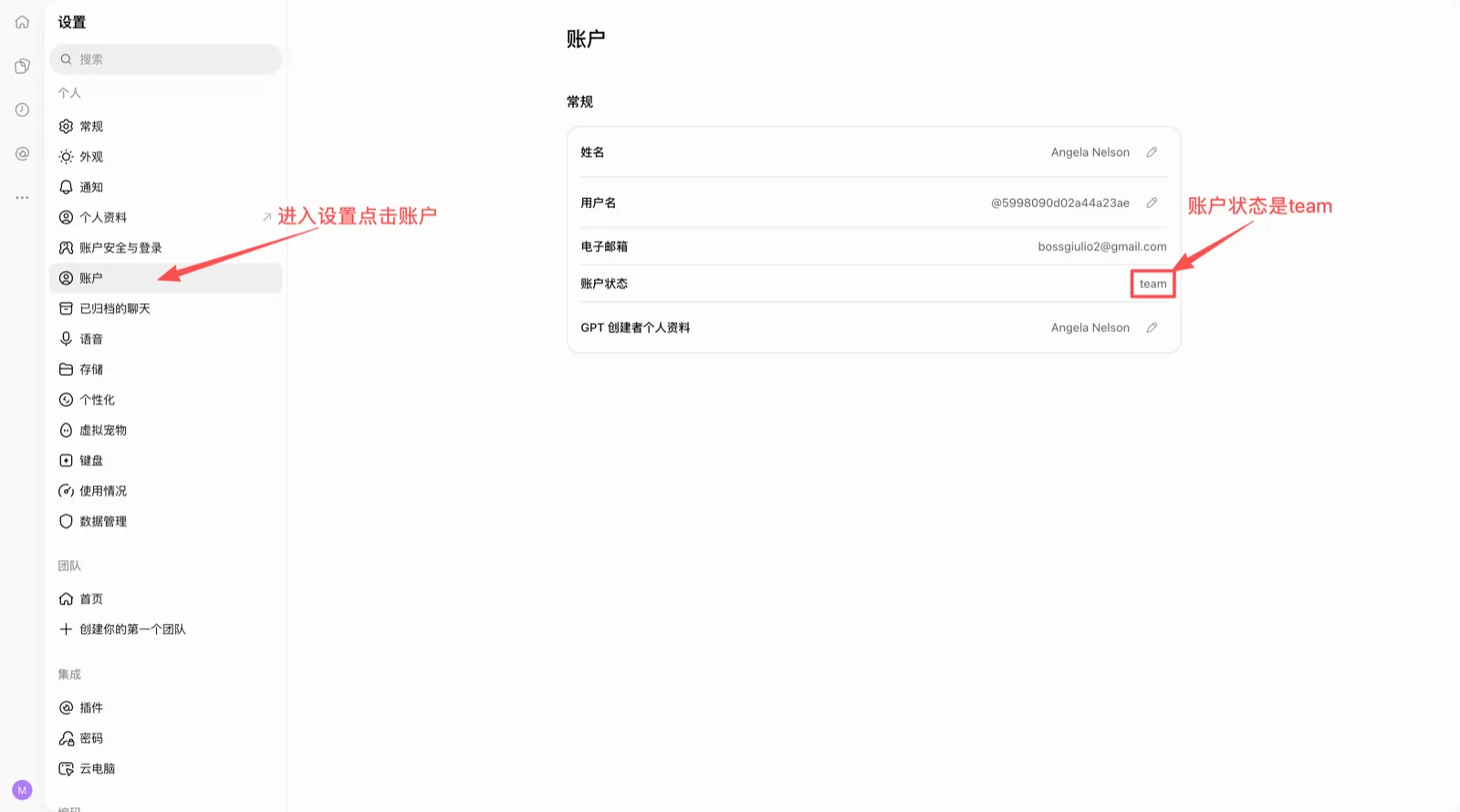Click the username @5998090d02a44a23ae
The width and height of the screenshot is (1460, 812).
(x=1060, y=203)
